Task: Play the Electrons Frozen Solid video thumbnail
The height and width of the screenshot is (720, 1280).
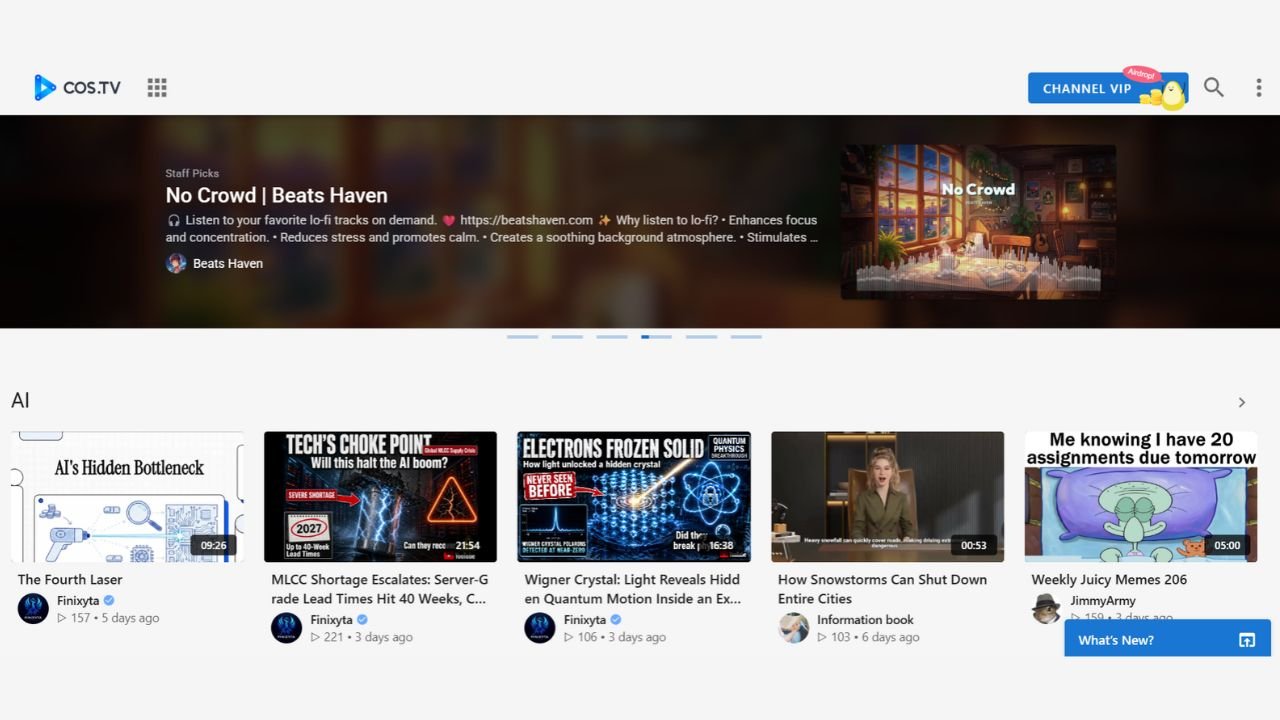Action: click(634, 497)
